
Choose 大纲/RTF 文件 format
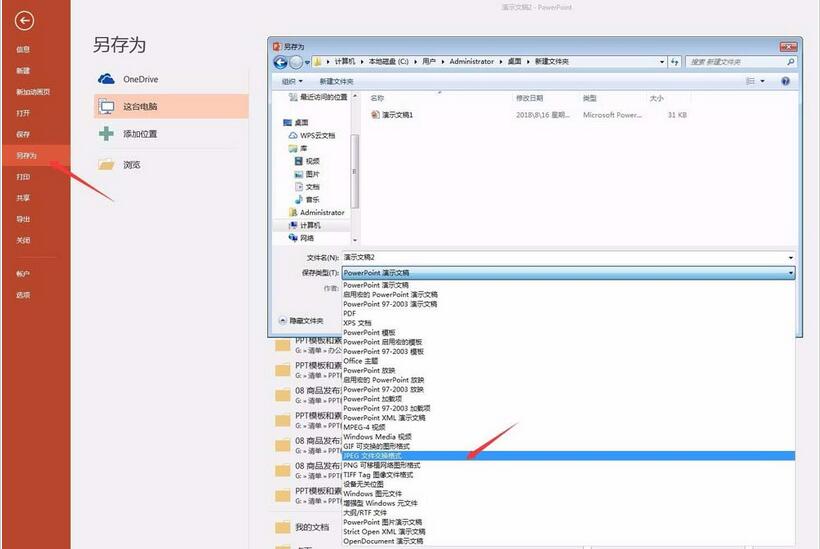pos(365,512)
